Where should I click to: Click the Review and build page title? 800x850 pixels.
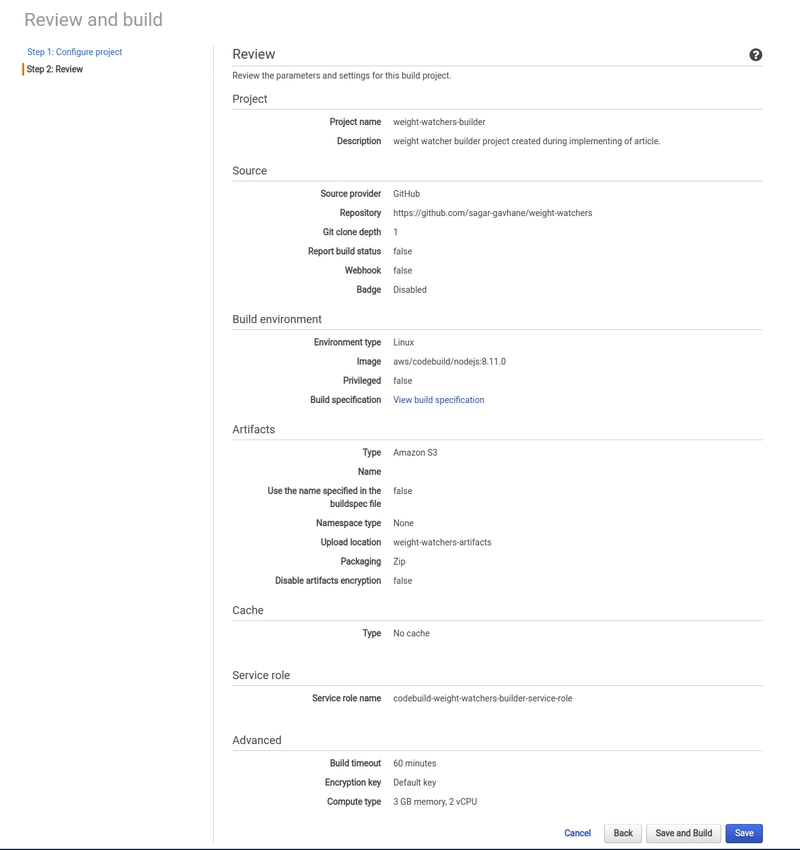tap(93, 20)
